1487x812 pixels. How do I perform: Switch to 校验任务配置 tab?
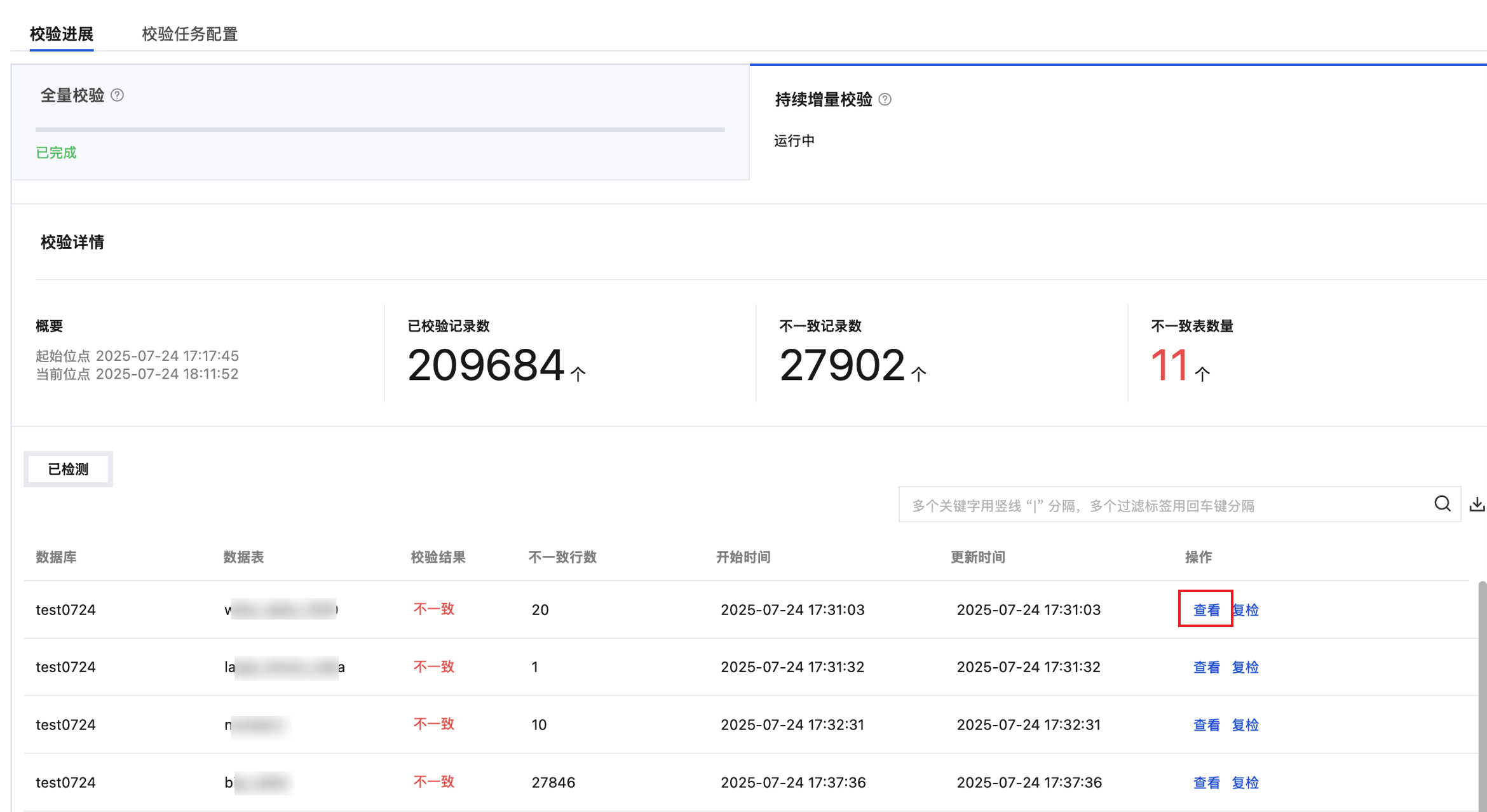189,34
